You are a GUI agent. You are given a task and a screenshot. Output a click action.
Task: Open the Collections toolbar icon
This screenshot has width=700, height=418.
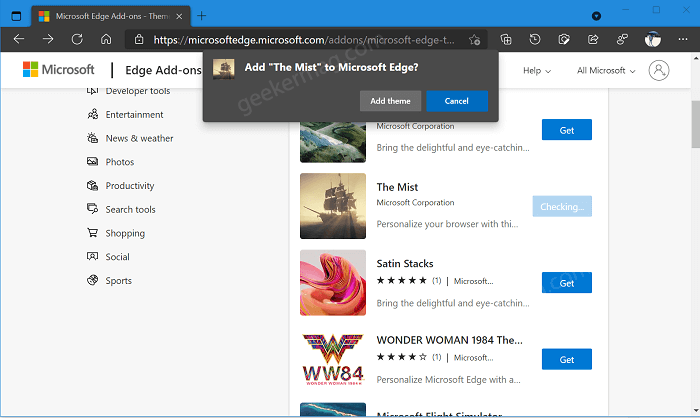coord(506,40)
